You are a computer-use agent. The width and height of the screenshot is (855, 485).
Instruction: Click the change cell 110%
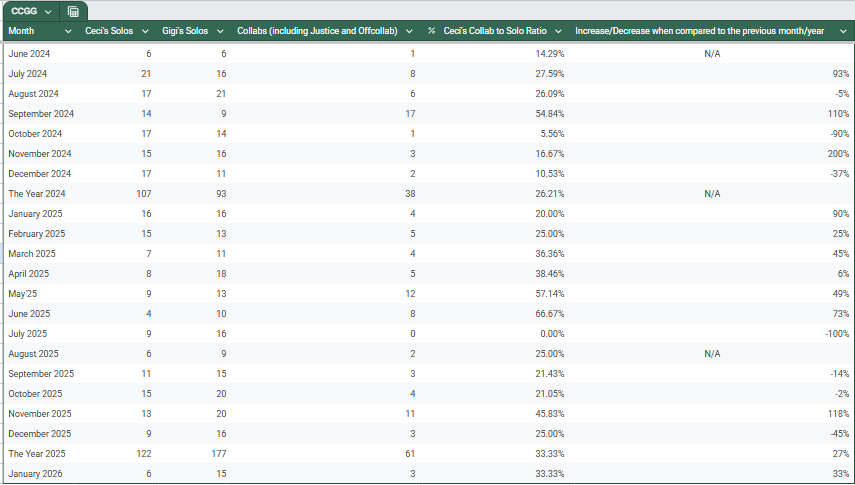(x=838, y=113)
